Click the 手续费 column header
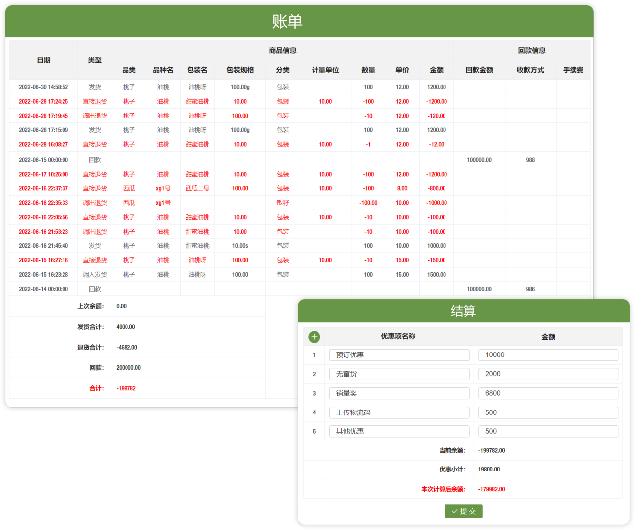The height and width of the screenshot is (531, 635). (573, 70)
